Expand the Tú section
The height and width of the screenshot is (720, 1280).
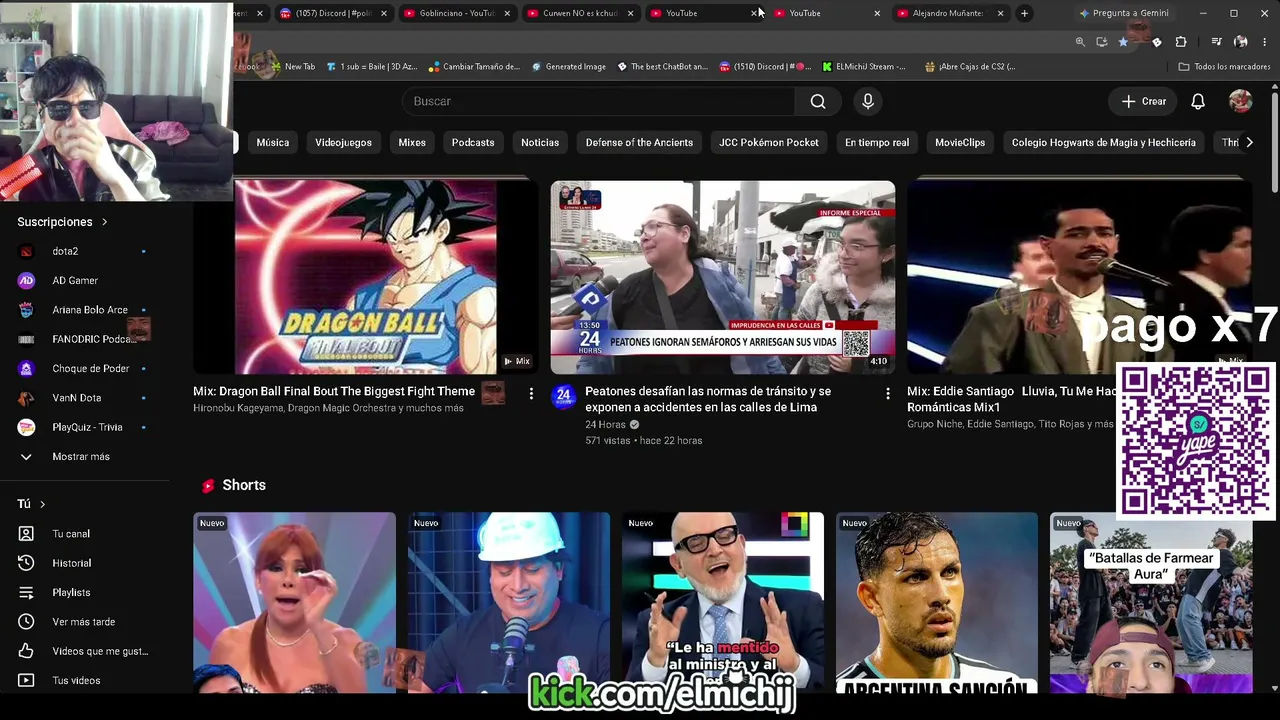31,504
